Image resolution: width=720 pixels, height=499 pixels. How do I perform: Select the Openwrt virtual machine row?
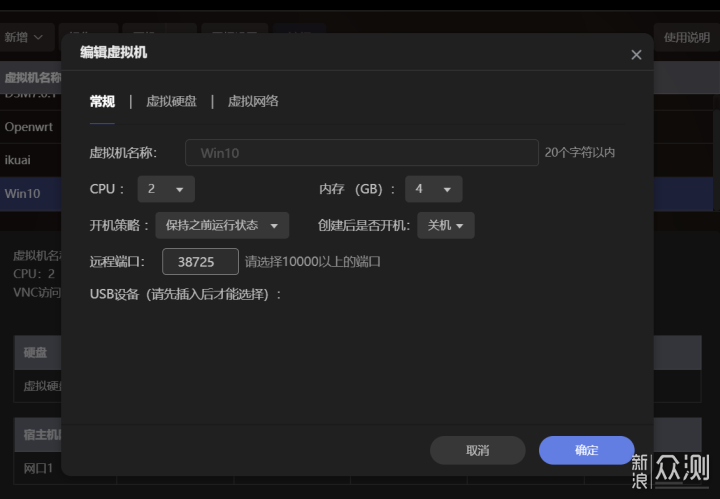click(30, 127)
